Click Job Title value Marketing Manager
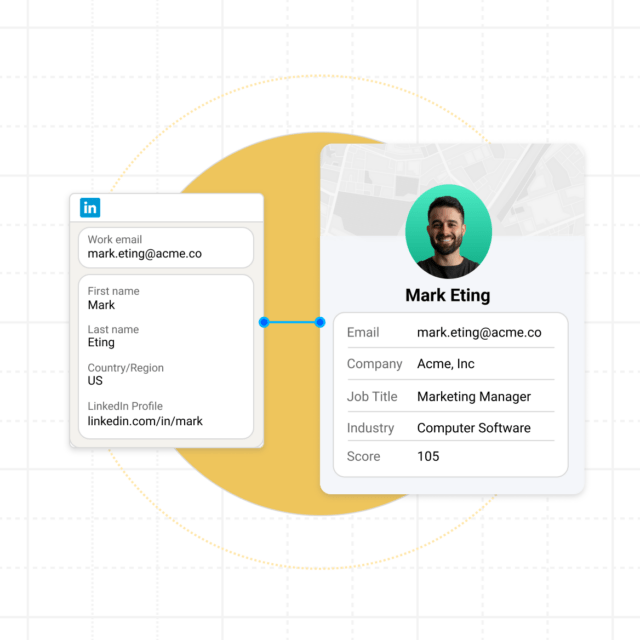This screenshot has height=640, width=640. tap(474, 396)
